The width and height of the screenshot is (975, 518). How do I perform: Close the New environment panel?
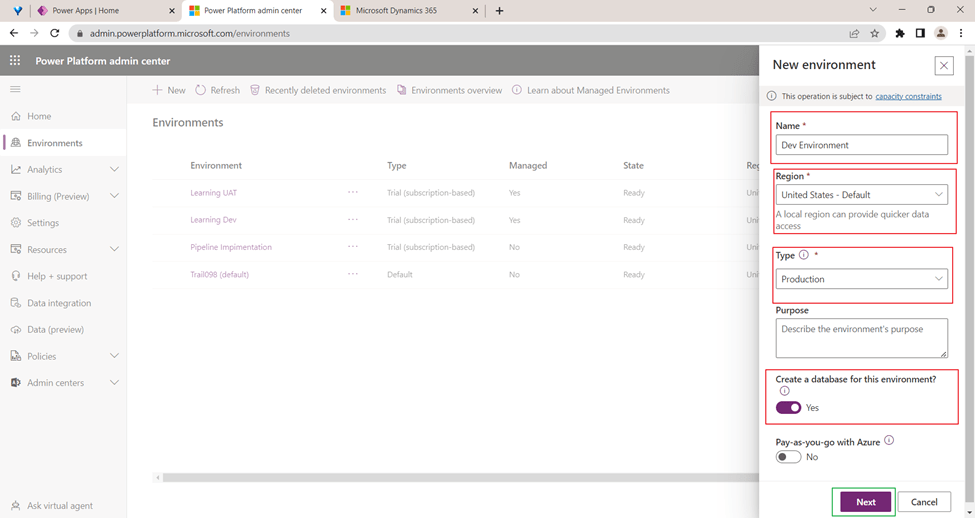tap(943, 66)
